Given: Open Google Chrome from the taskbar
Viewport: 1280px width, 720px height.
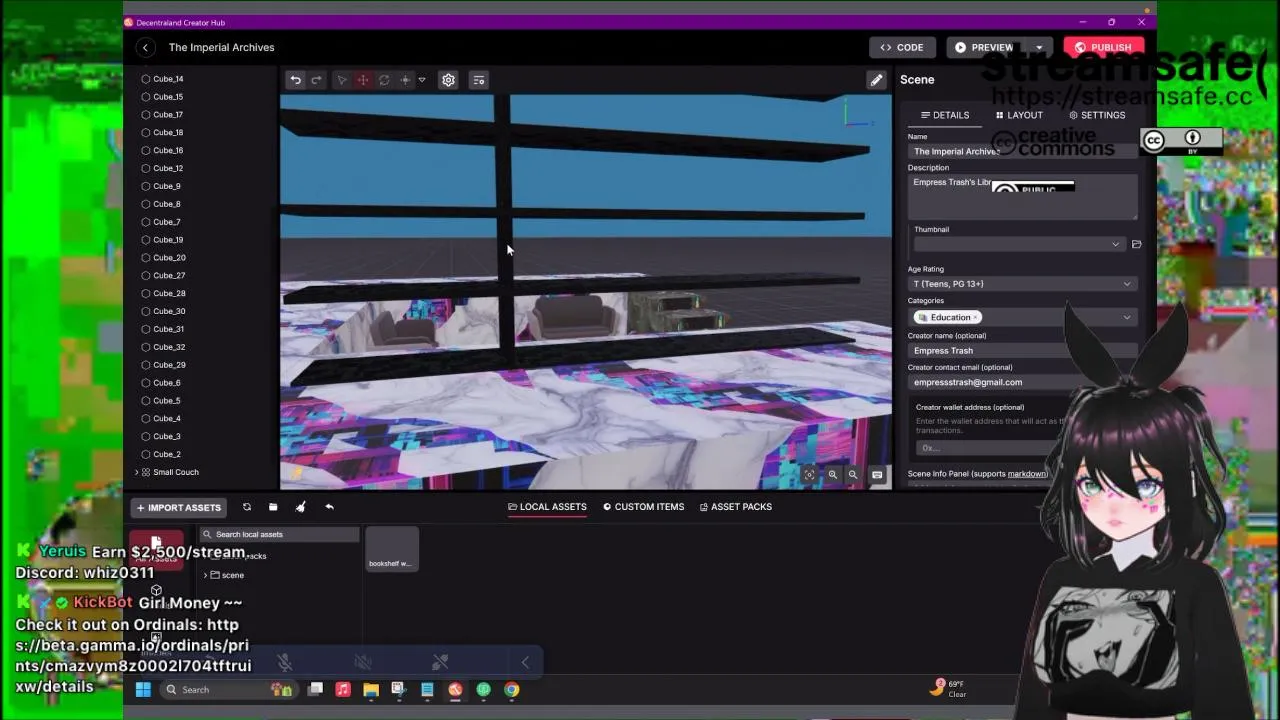Looking at the screenshot, I should [x=511, y=689].
